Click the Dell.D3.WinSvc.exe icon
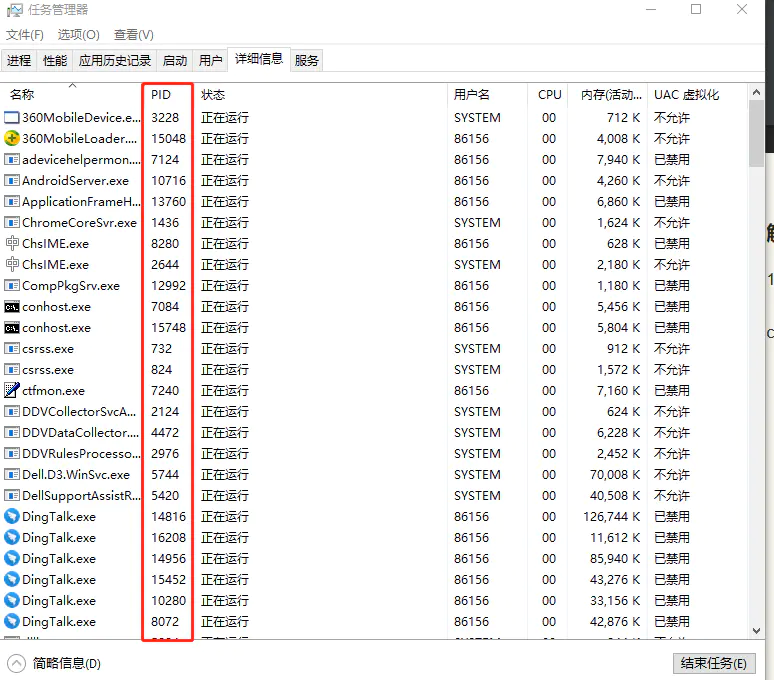 click(x=12, y=475)
